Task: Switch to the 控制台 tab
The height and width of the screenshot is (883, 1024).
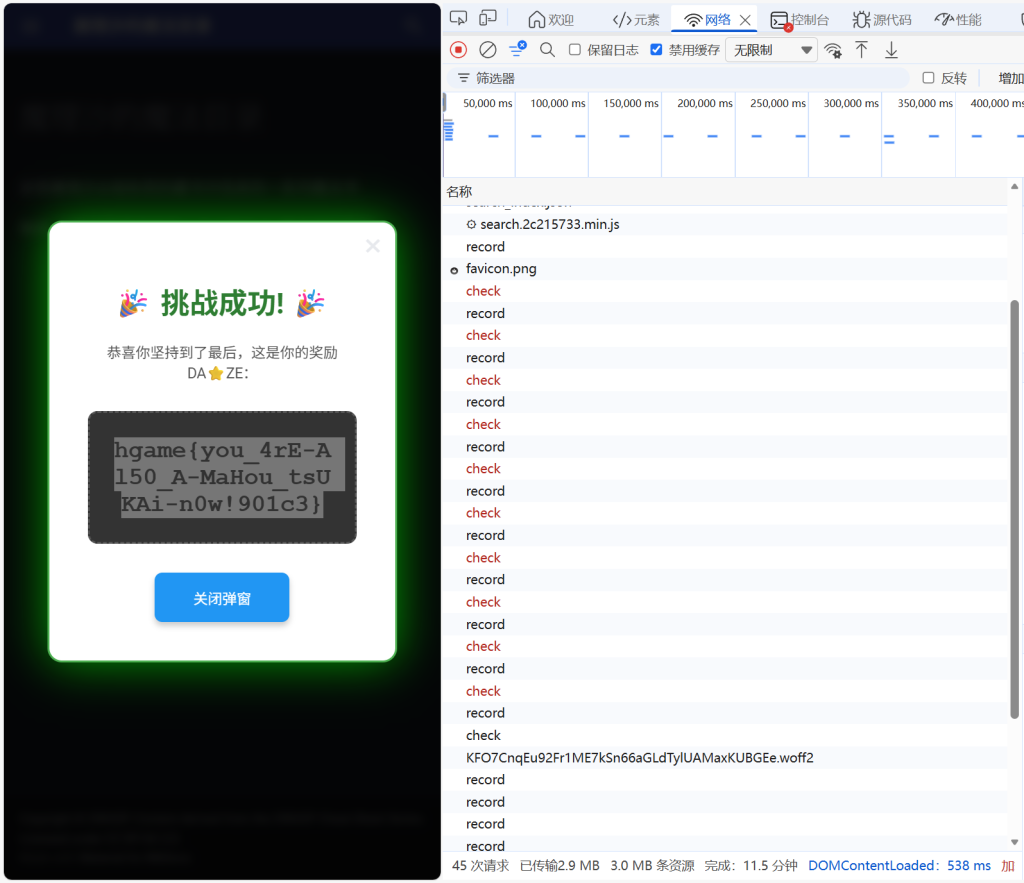Action: coord(800,19)
